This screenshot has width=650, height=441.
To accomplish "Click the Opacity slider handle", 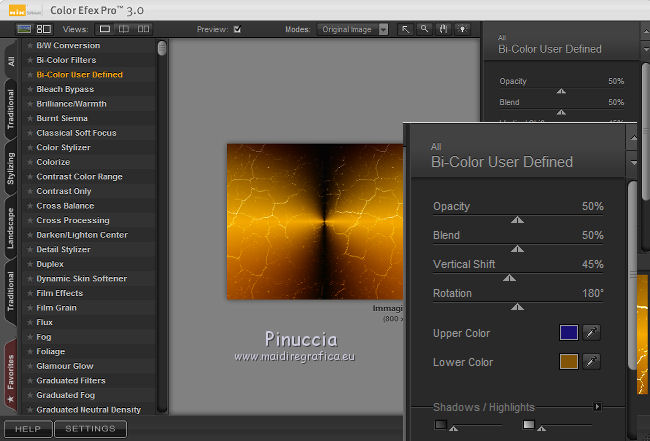I will [x=517, y=219].
